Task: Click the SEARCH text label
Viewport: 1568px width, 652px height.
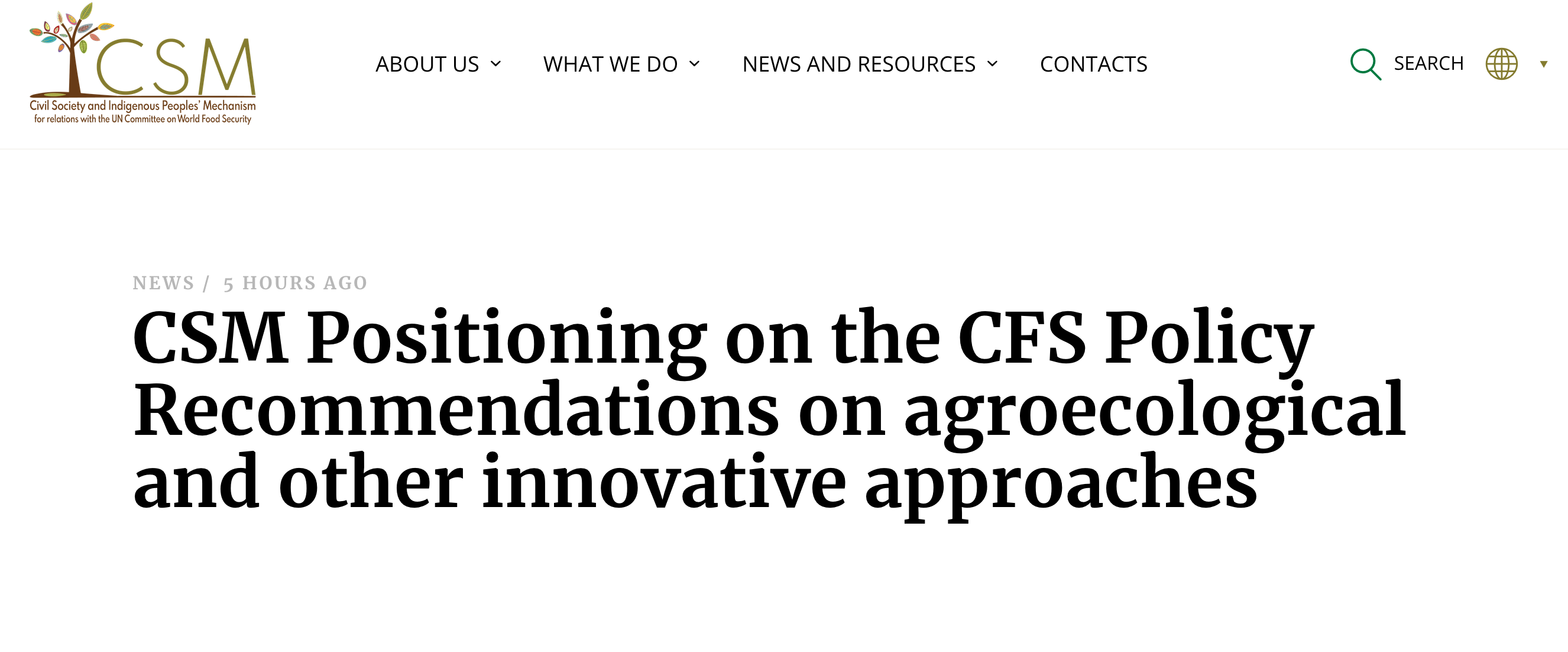Action: click(1428, 63)
